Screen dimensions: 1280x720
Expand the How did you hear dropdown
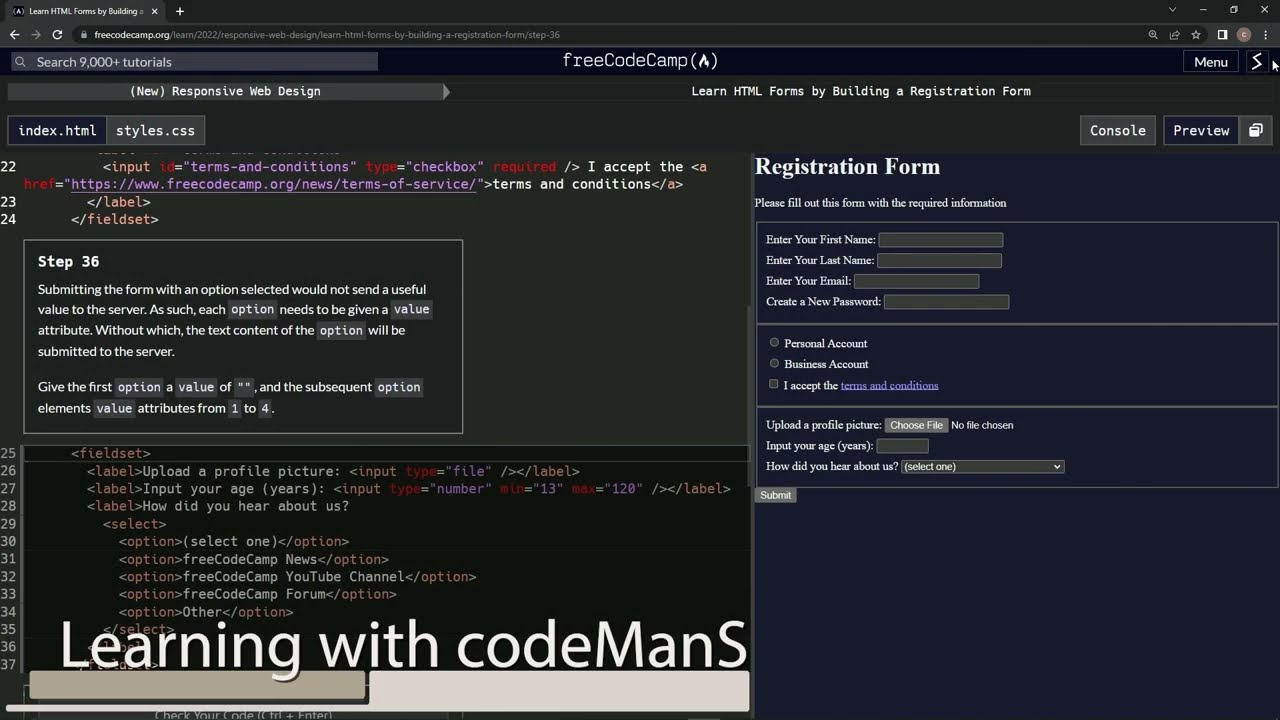[x=982, y=467]
